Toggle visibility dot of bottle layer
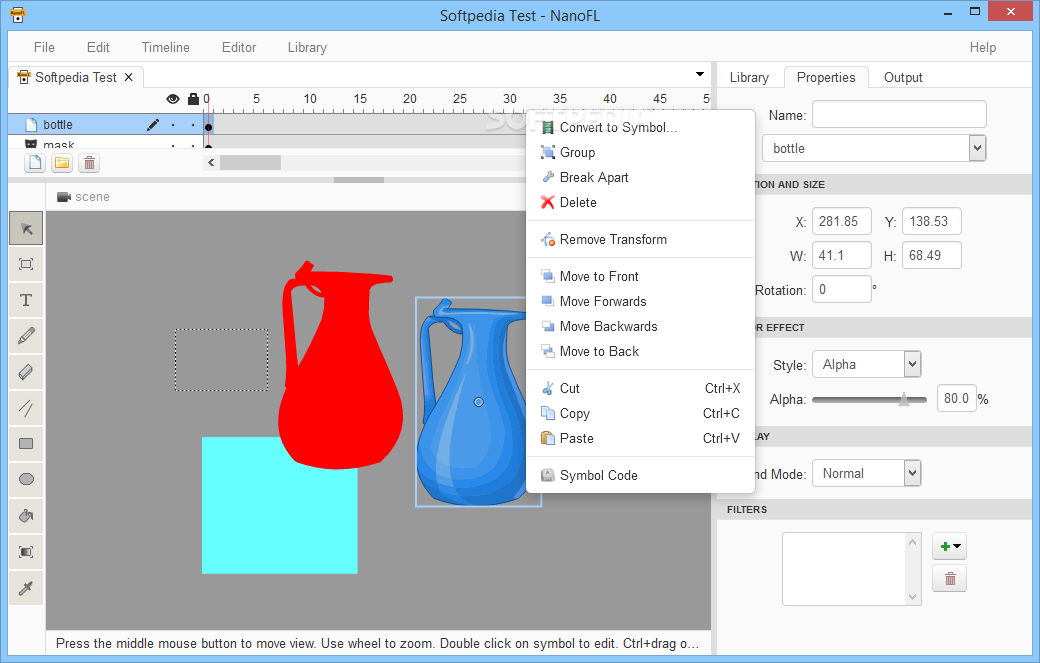The height and width of the screenshot is (663, 1040). click(x=173, y=125)
